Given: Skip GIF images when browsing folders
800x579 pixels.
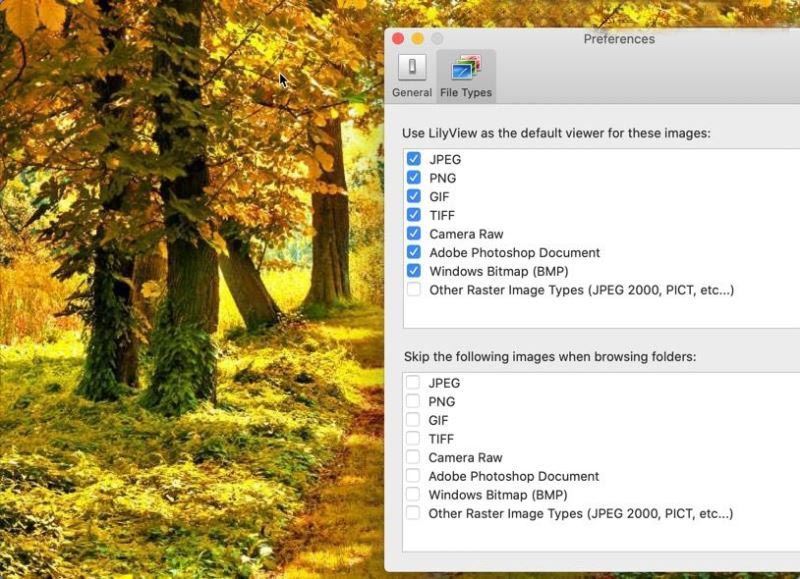Looking at the screenshot, I should tap(413, 419).
